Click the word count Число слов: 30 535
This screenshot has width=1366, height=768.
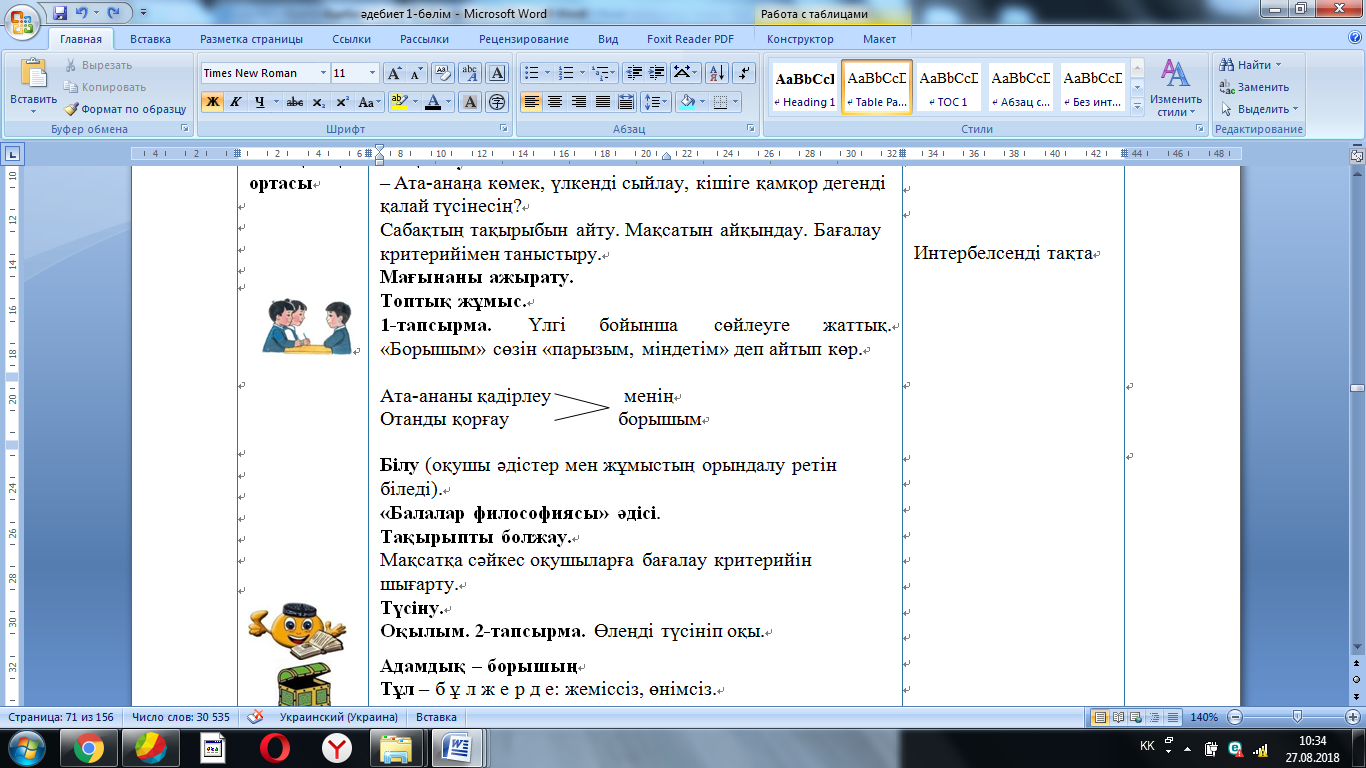(x=181, y=717)
